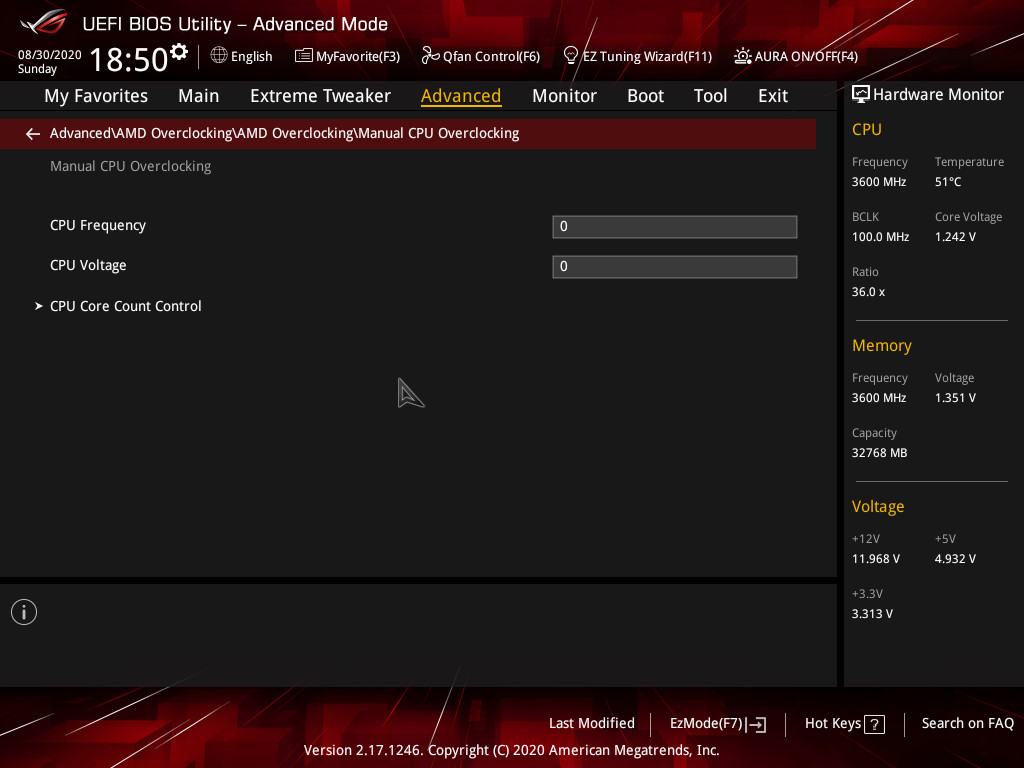
Task: Click the 08/30/2020 date
Action: tap(50, 55)
